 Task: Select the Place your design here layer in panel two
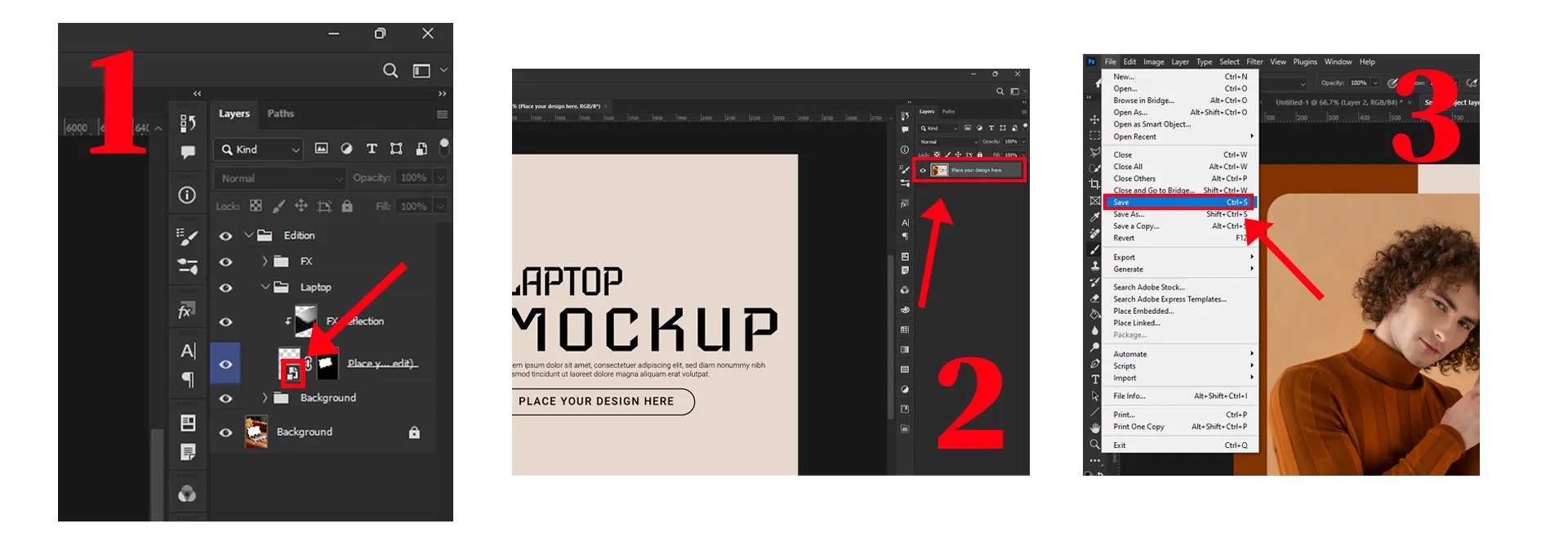click(975, 170)
